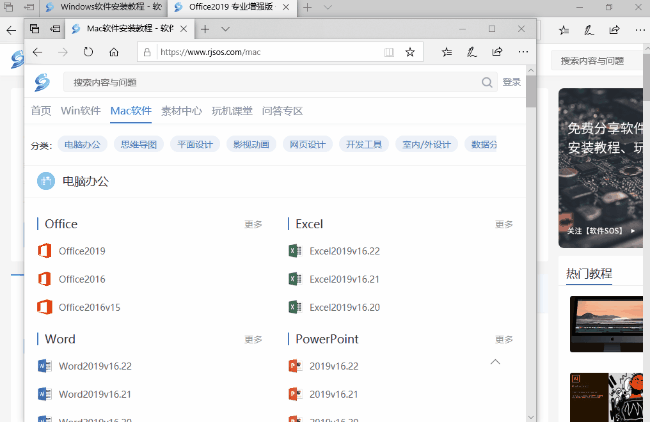
Task: Switch to Windows软件安装教程 tab in back window
Action: coord(104,7)
